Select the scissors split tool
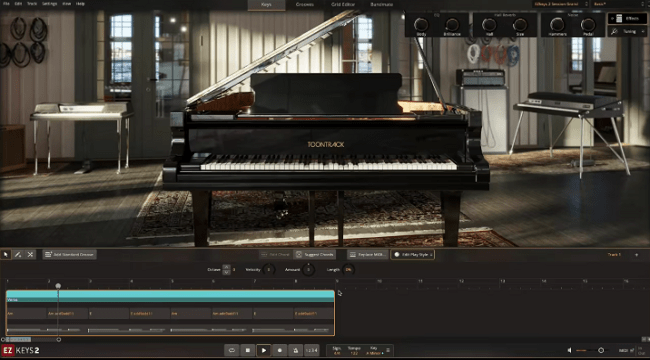The image size is (650, 360). tap(30, 255)
